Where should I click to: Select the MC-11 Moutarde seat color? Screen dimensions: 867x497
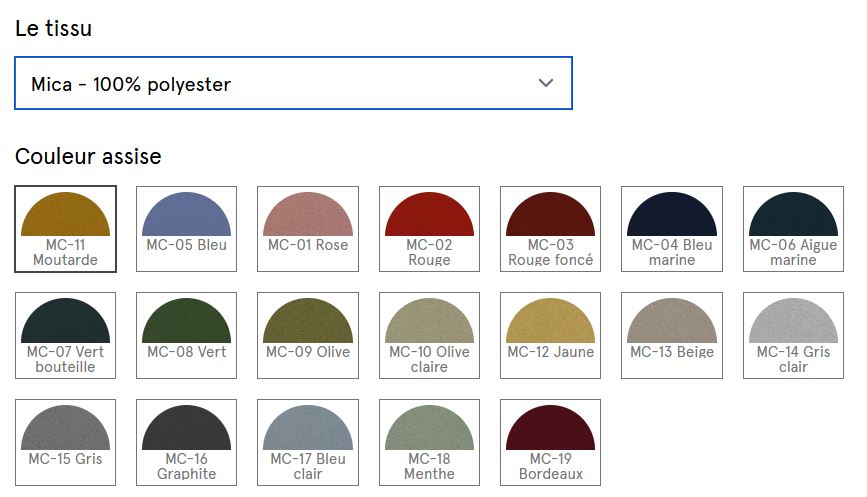pos(65,228)
